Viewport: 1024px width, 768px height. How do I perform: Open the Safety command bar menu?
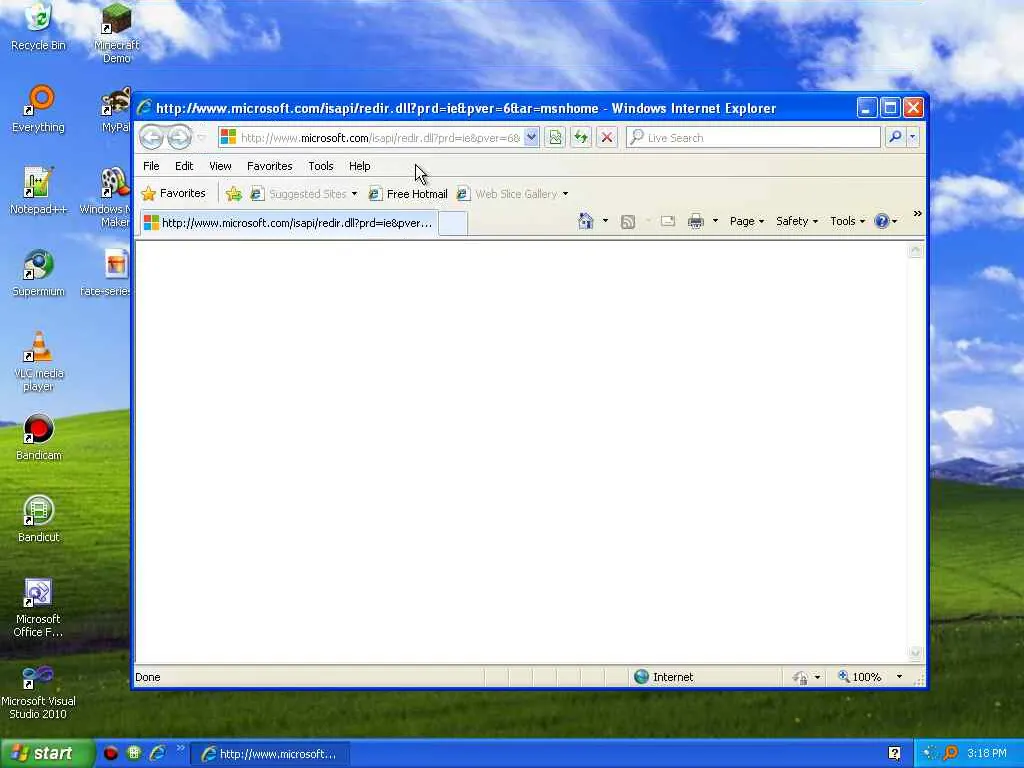click(x=797, y=221)
